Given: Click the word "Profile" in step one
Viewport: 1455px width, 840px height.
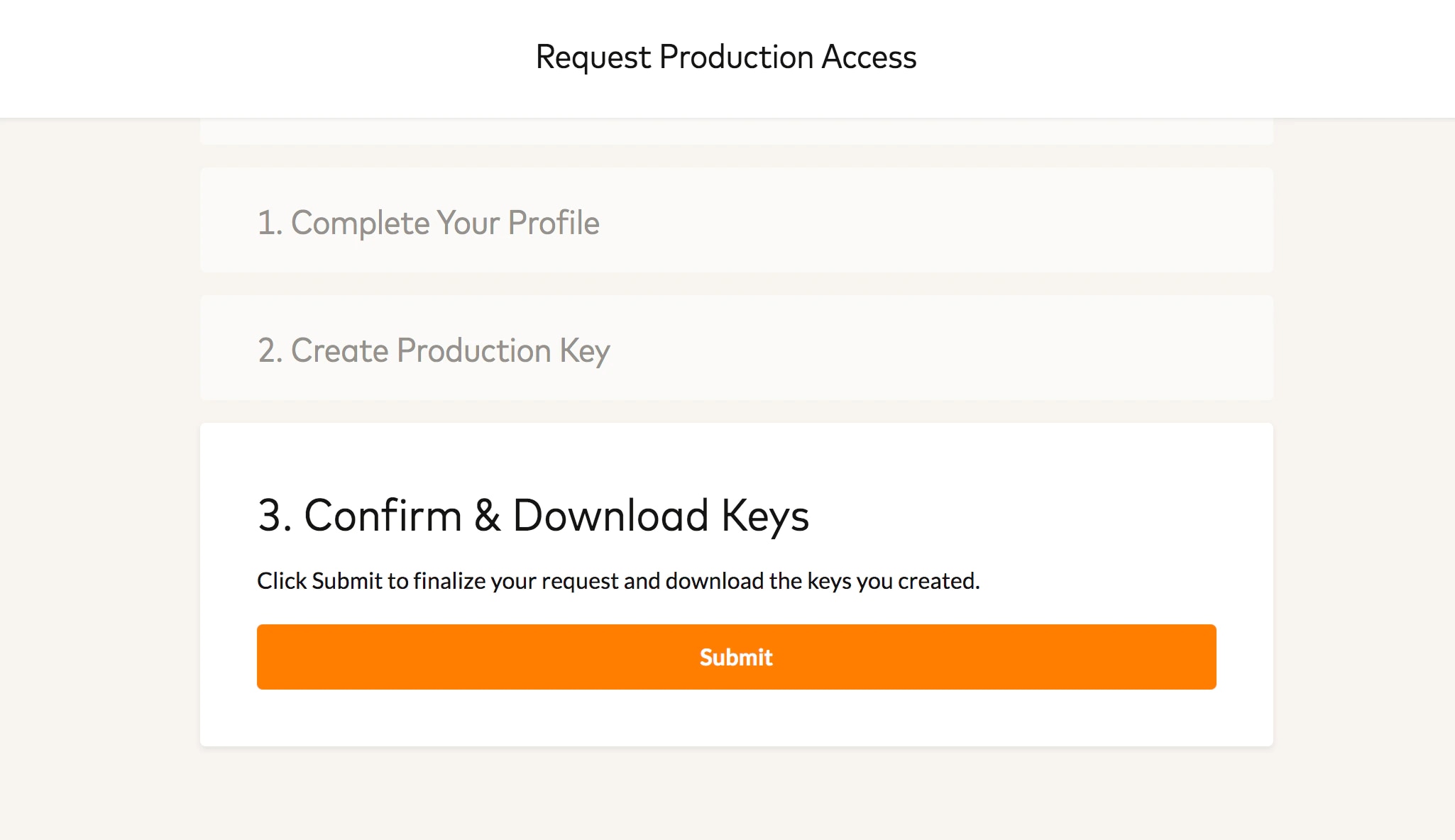Looking at the screenshot, I should [x=554, y=223].
